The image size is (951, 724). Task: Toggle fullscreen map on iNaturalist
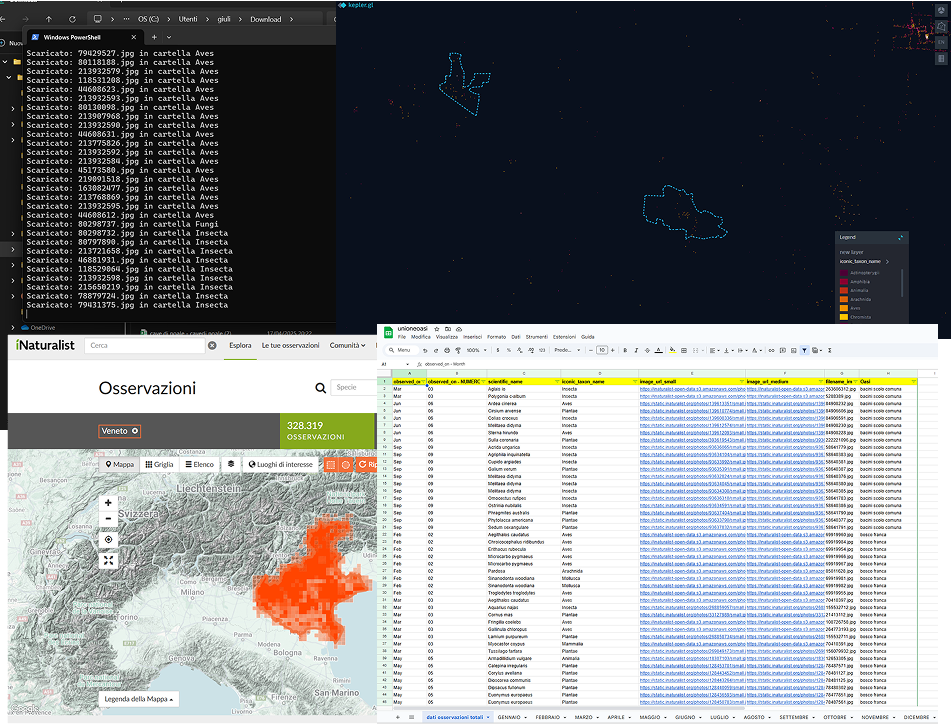click(108, 560)
